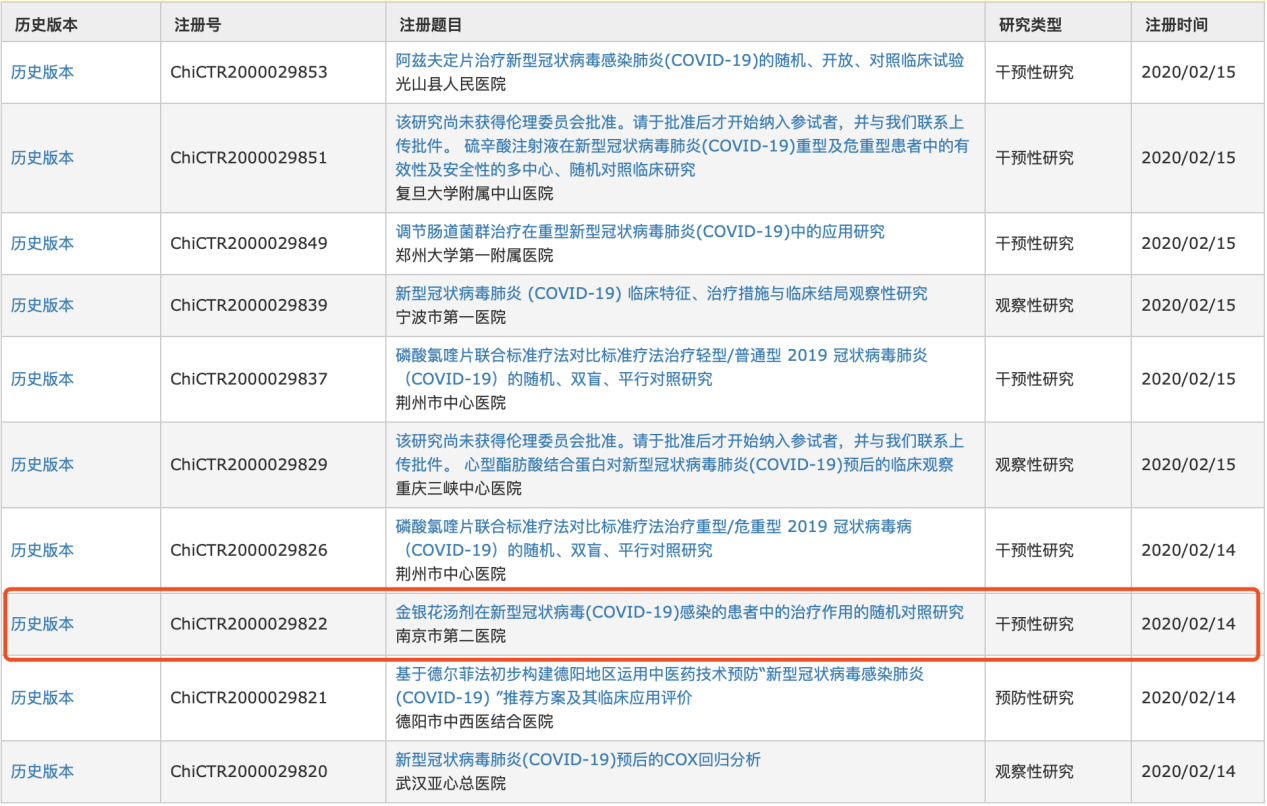The image size is (1267, 806).
Task: Open 历史版本 link for ChiCTR2000029853
Action: 42,73
